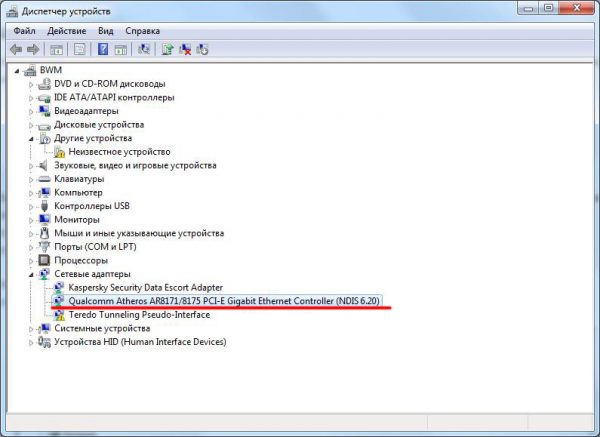Expand the Мониторы node
600x437 pixels.
[31, 220]
